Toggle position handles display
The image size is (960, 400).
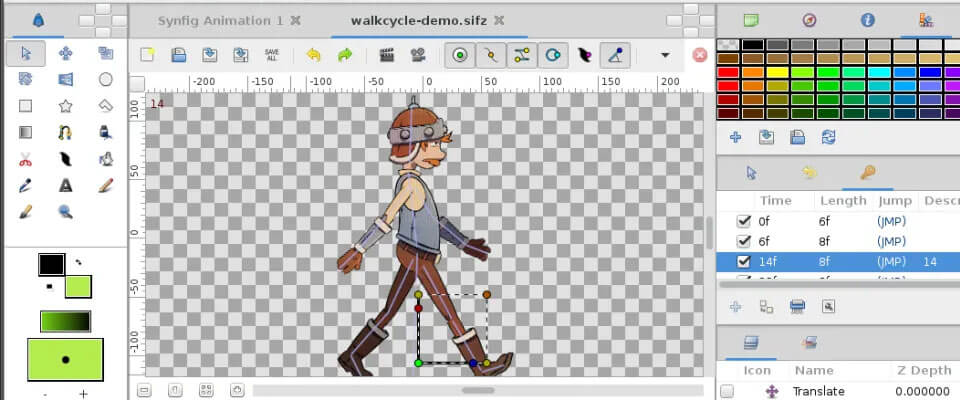tap(460, 55)
